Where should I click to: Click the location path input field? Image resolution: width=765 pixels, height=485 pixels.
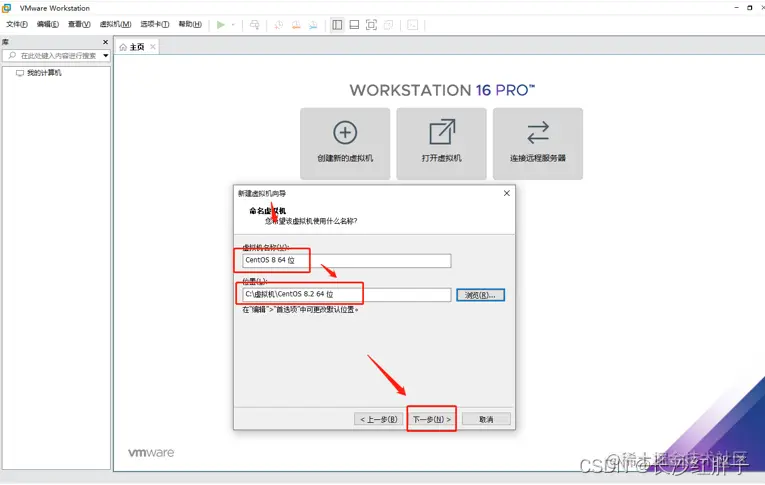pyautogui.click(x=346, y=294)
